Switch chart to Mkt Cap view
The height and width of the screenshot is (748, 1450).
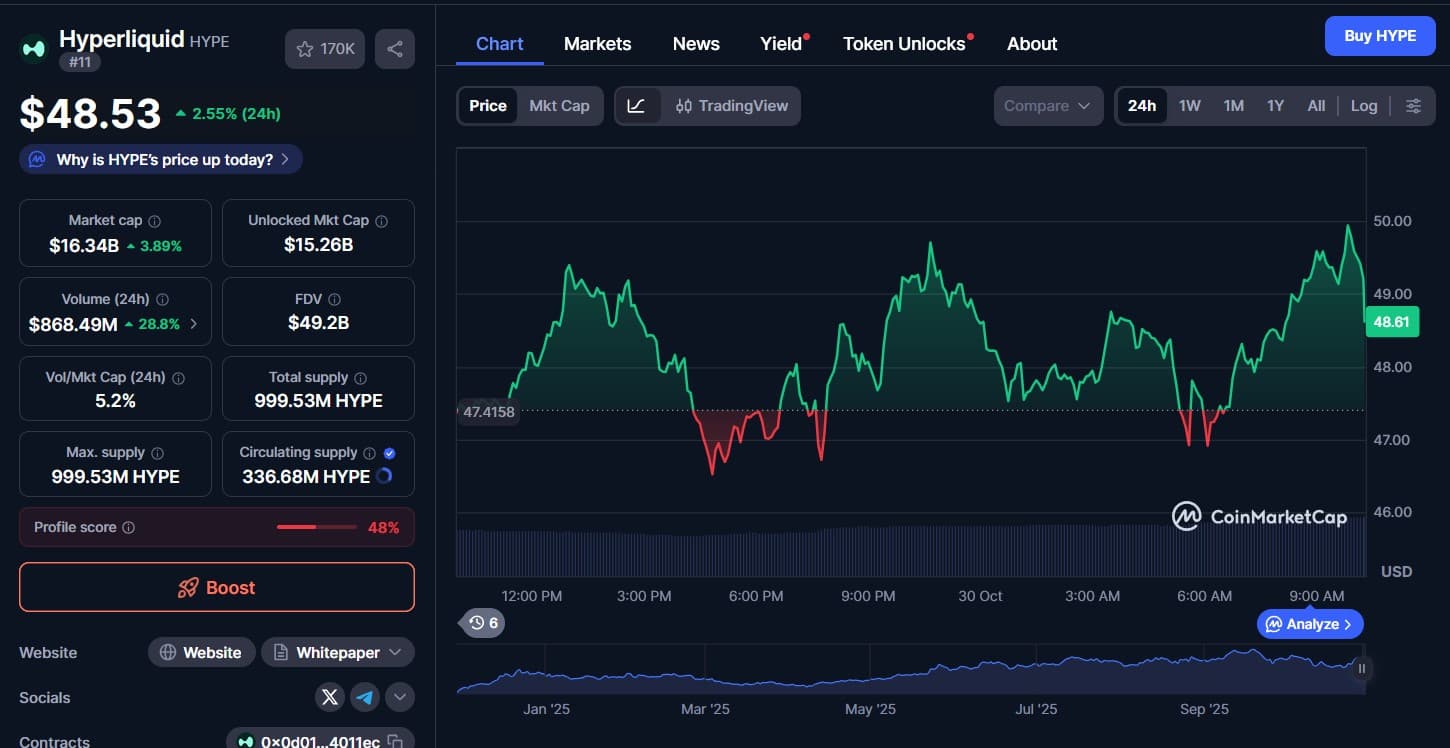point(559,106)
